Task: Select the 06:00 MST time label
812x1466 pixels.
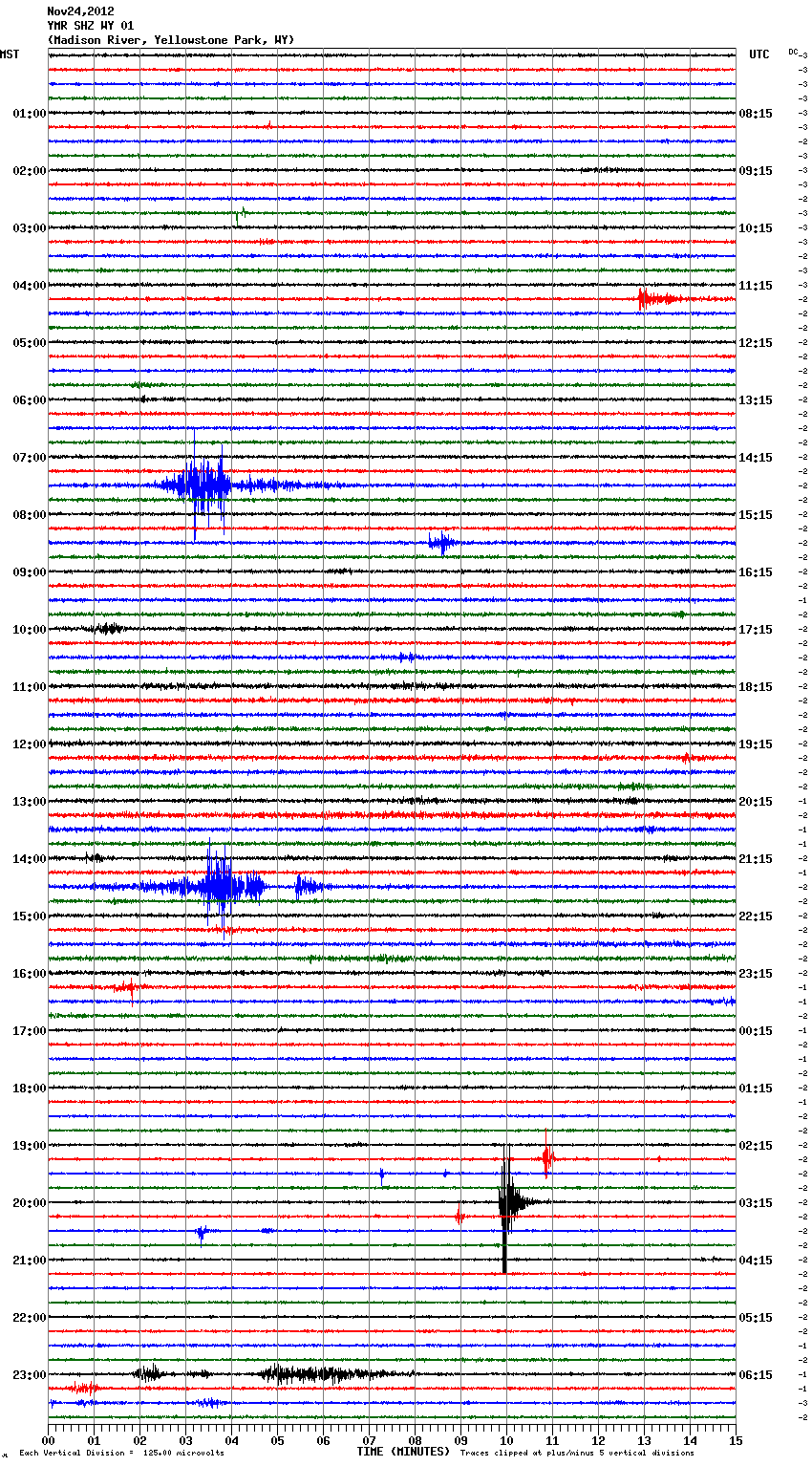Action: (x=30, y=400)
